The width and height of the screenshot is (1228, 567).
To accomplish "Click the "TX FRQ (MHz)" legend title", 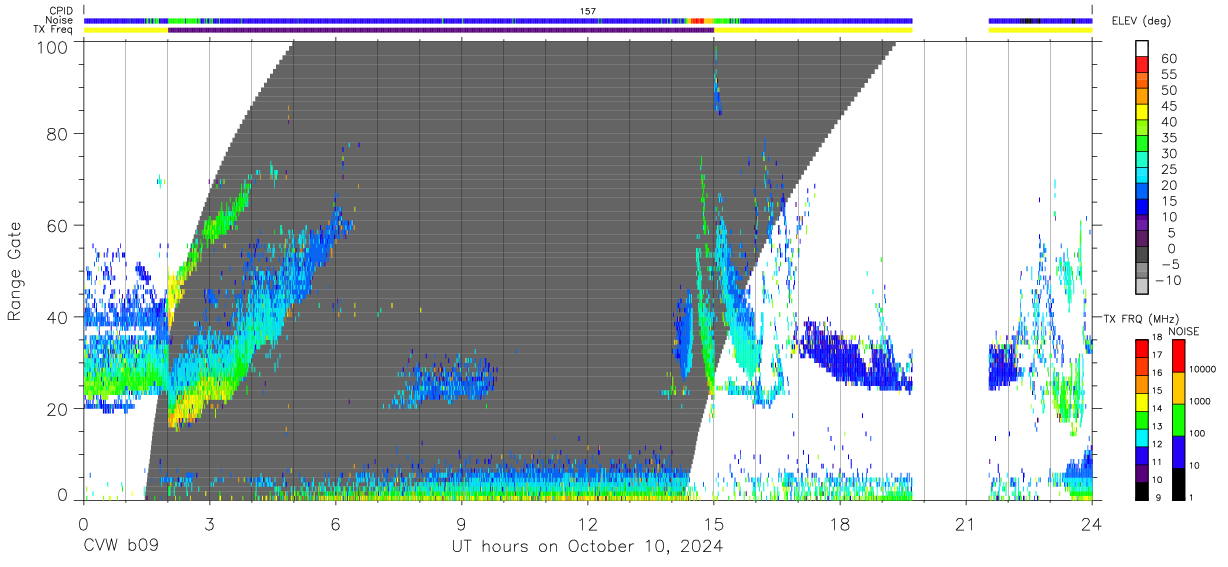I will point(1140,318).
